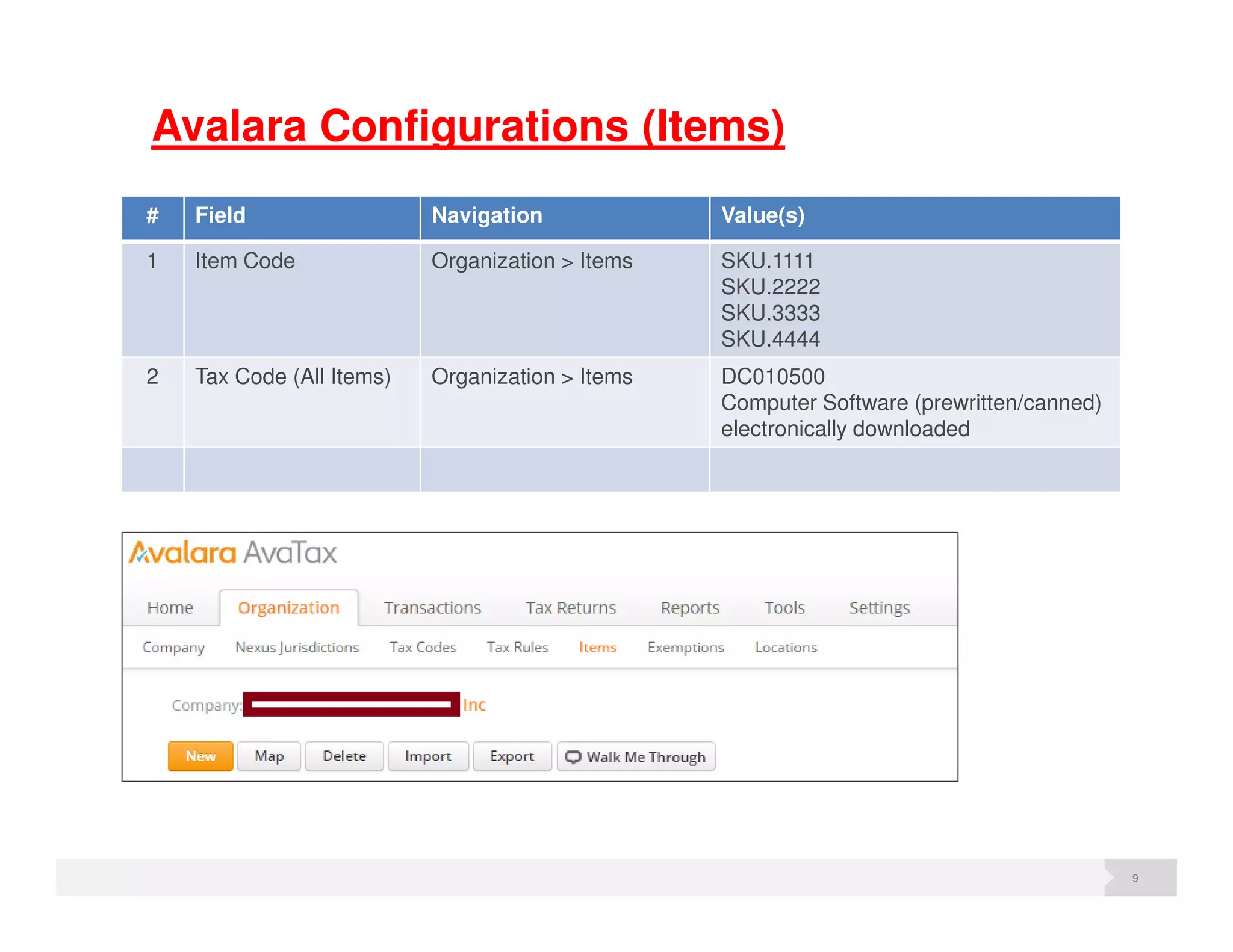Go to the Locations submenu
This screenshot has width=1233, height=952.
click(786, 648)
